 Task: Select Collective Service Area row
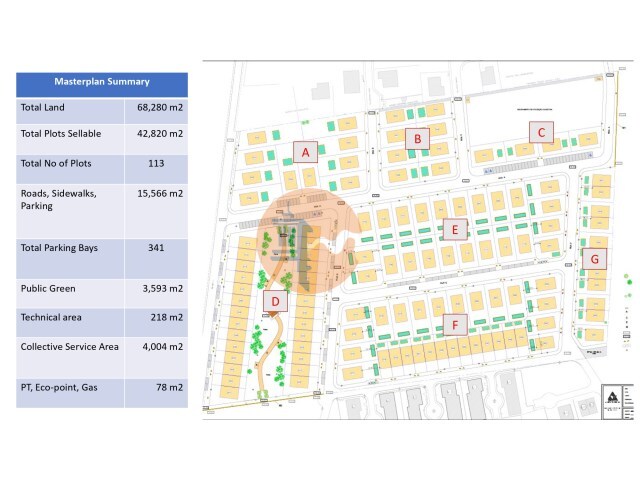pyautogui.click(x=70, y=346)
